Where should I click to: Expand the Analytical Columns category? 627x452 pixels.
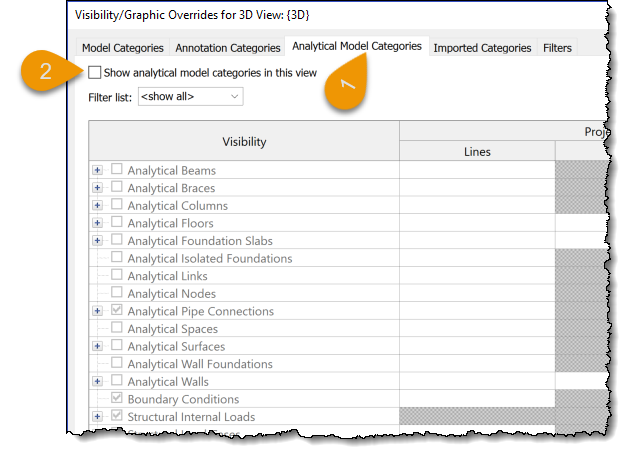[98, 206]
